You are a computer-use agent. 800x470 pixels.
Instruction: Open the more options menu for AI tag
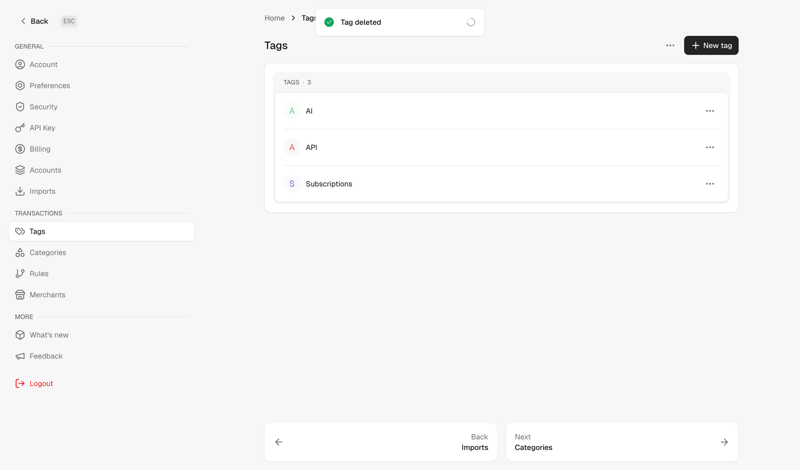tap(710, 111)
